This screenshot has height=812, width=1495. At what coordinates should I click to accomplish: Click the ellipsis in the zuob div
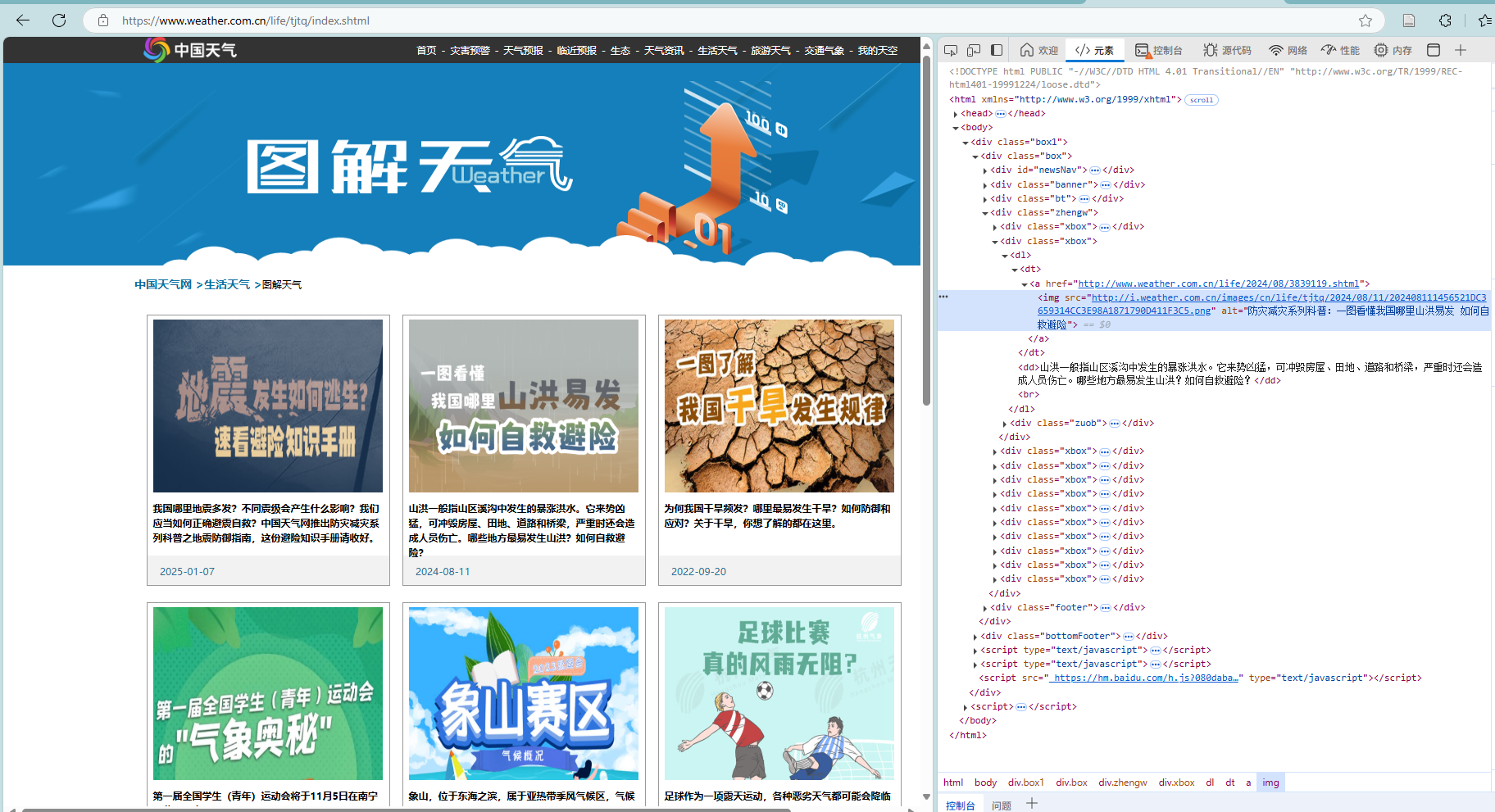(x=1115, y=424)
